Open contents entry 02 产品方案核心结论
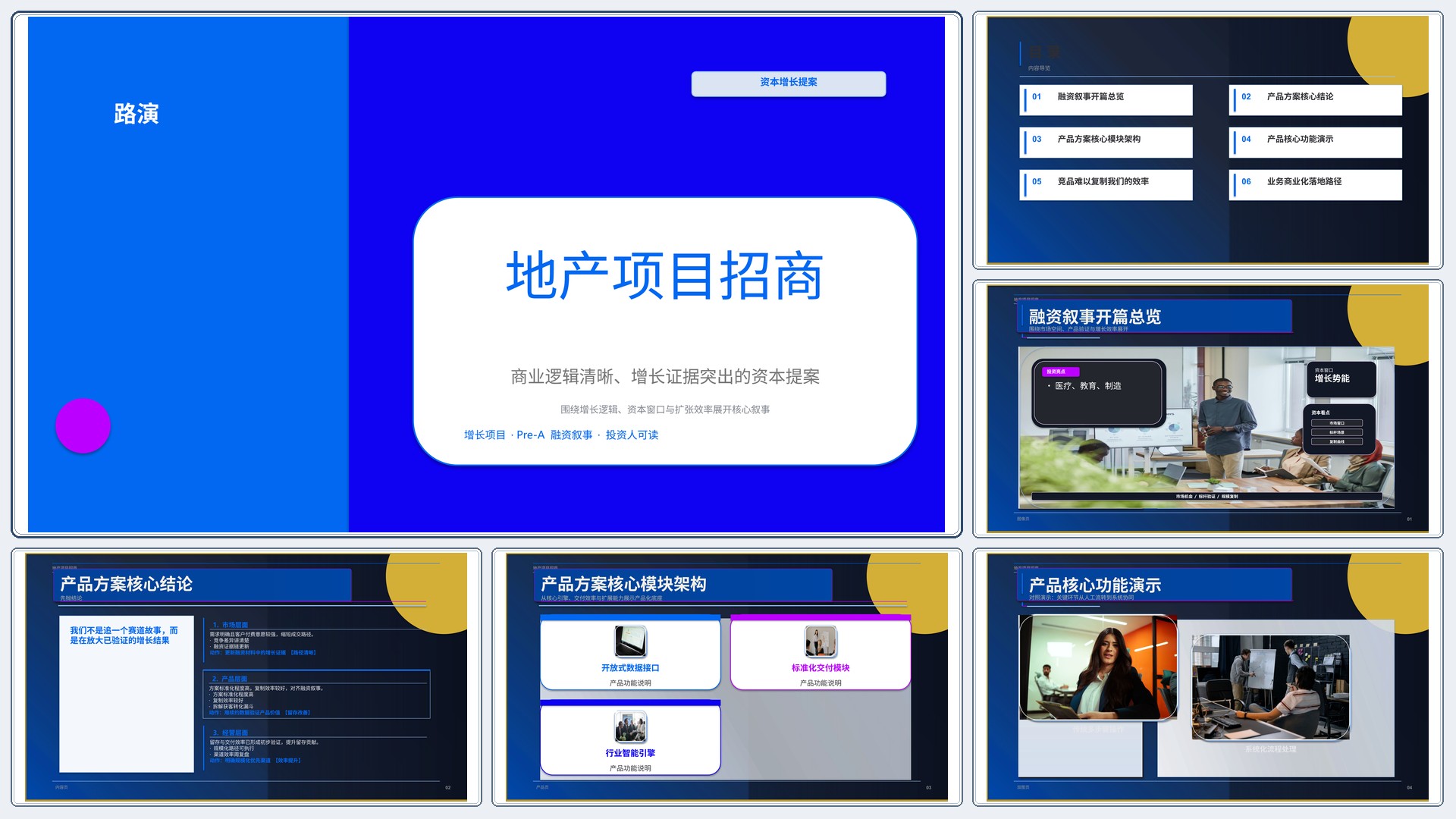Screen dimensions: 1456x819 click(1316, 99)
